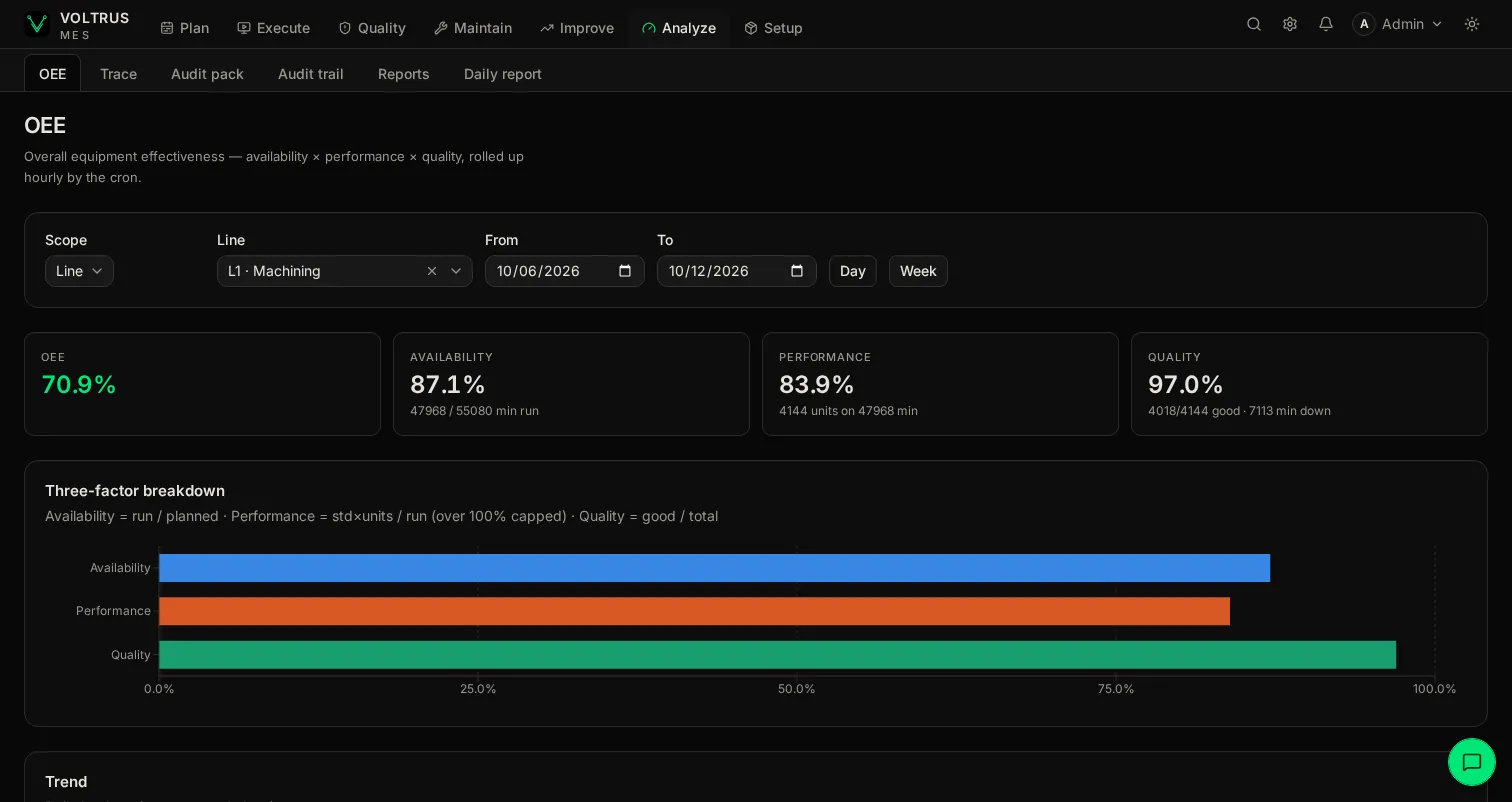Open the To date calendar picker icon
The width and height of the screenshot is (1512, 802).
[797, 271]
